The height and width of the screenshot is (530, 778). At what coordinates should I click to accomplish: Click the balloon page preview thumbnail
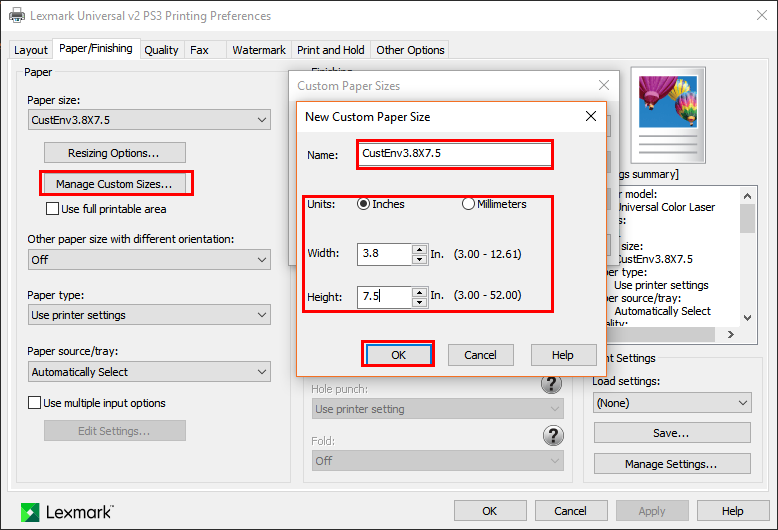[668, 115]
